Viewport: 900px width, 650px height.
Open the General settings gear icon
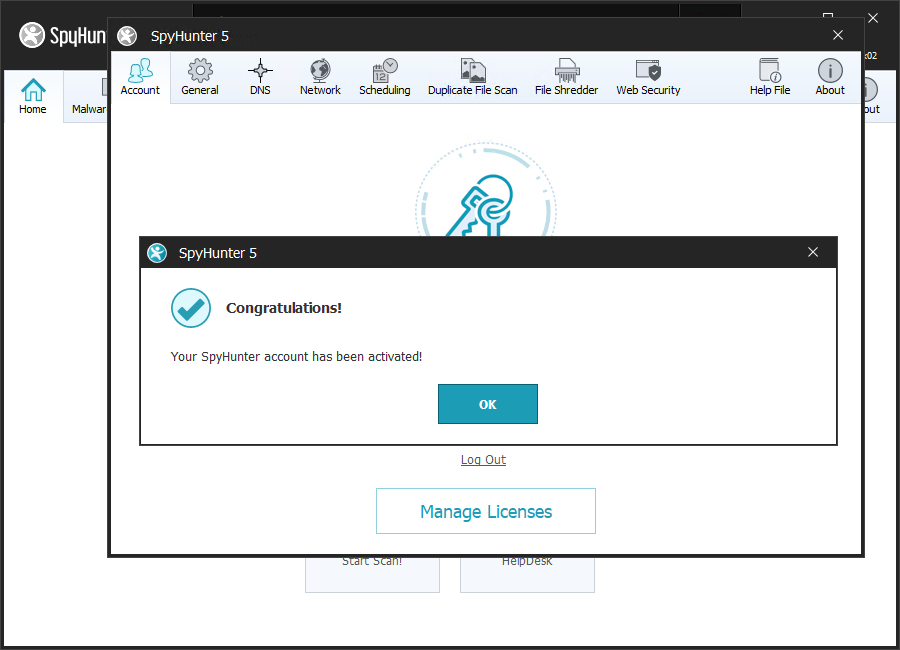(x=200, y=77)
